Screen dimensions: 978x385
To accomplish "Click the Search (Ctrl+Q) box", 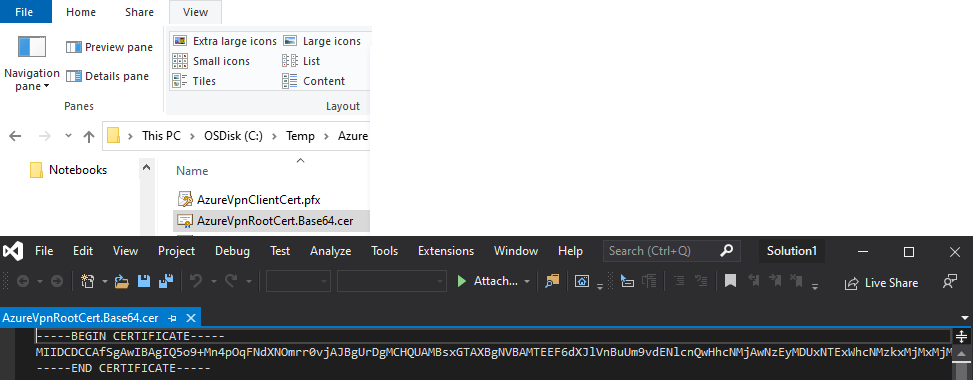I will tap(672, 251).
